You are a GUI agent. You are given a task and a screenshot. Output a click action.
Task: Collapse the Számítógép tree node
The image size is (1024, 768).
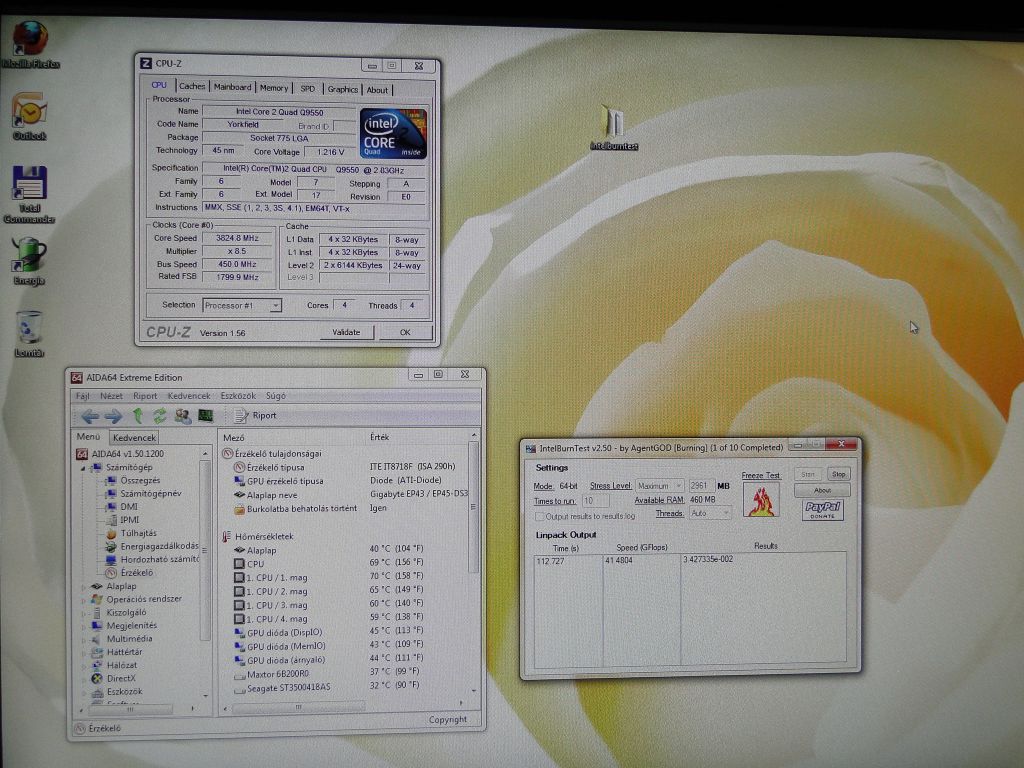pyautogui.click(x=83, y=468)
